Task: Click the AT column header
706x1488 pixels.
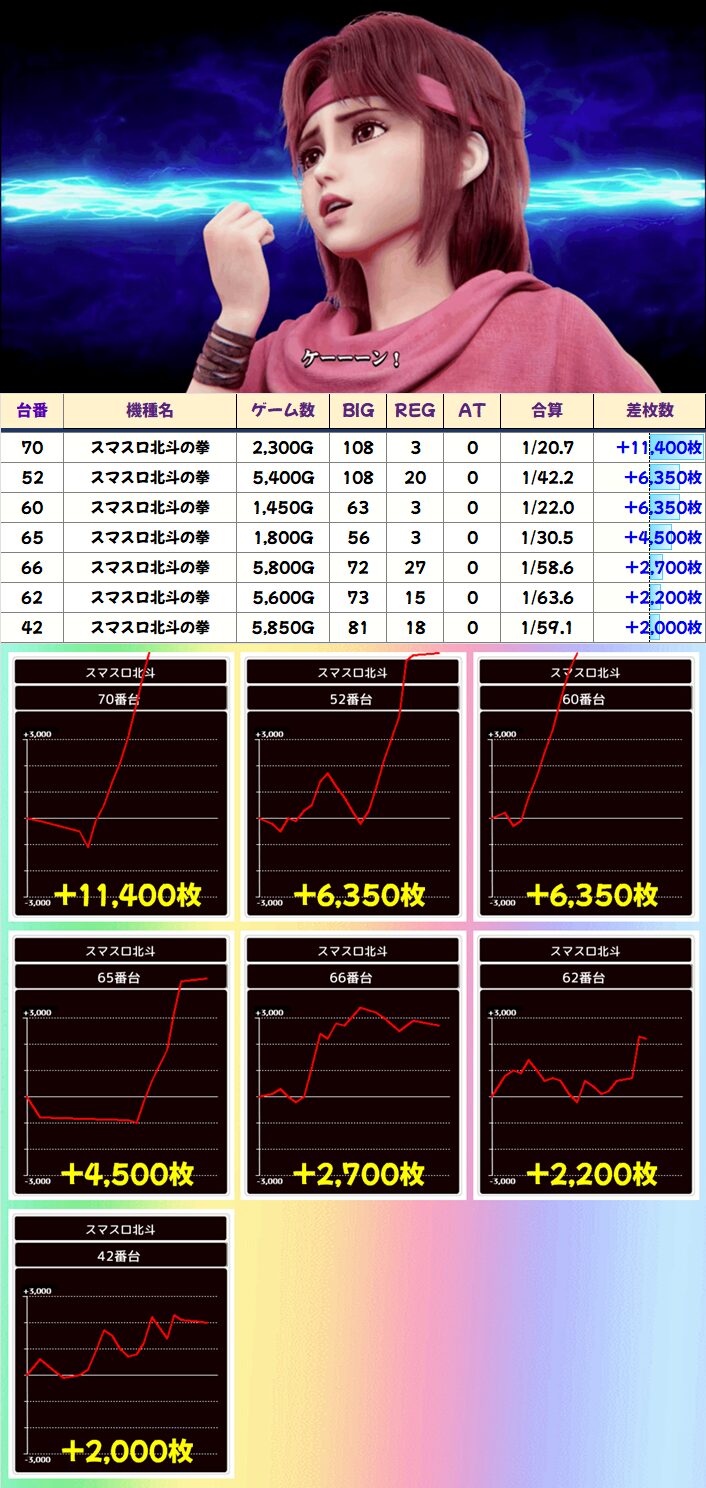Action: pos(472,410)
